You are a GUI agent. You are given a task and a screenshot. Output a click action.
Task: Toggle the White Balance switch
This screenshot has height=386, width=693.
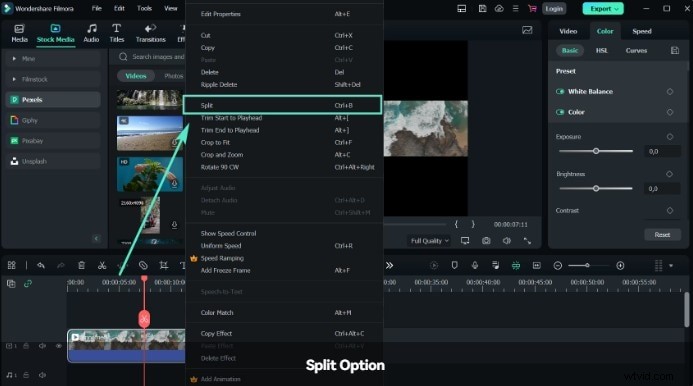560,92
